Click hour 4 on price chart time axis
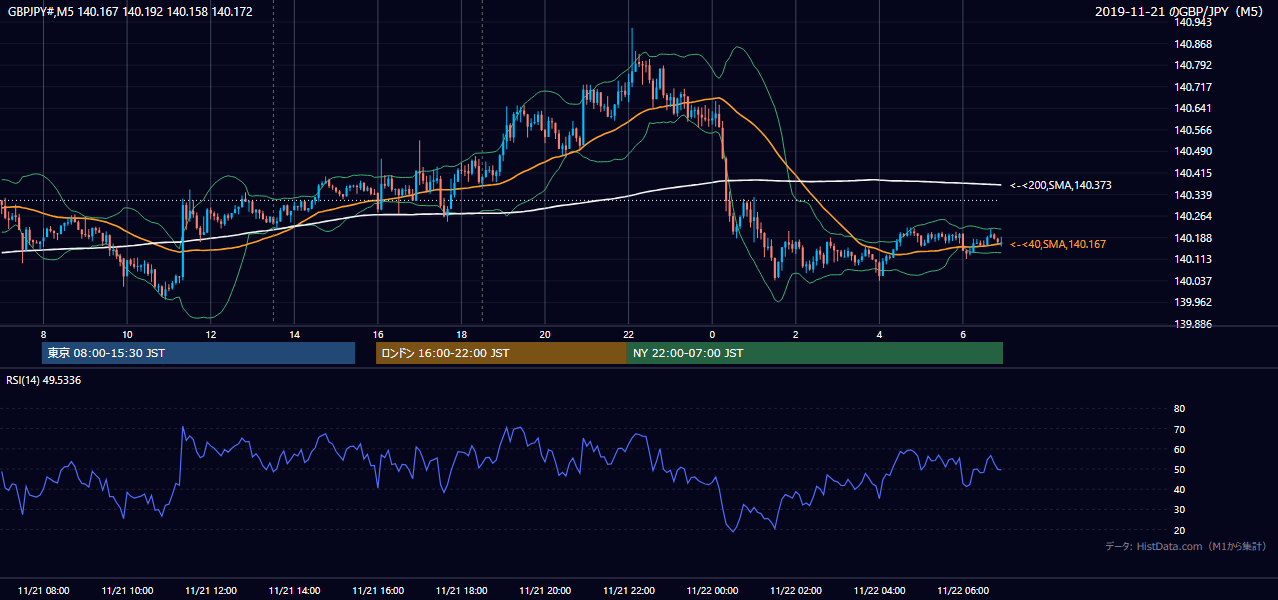The image size is (1278, 600). (879, 334)
